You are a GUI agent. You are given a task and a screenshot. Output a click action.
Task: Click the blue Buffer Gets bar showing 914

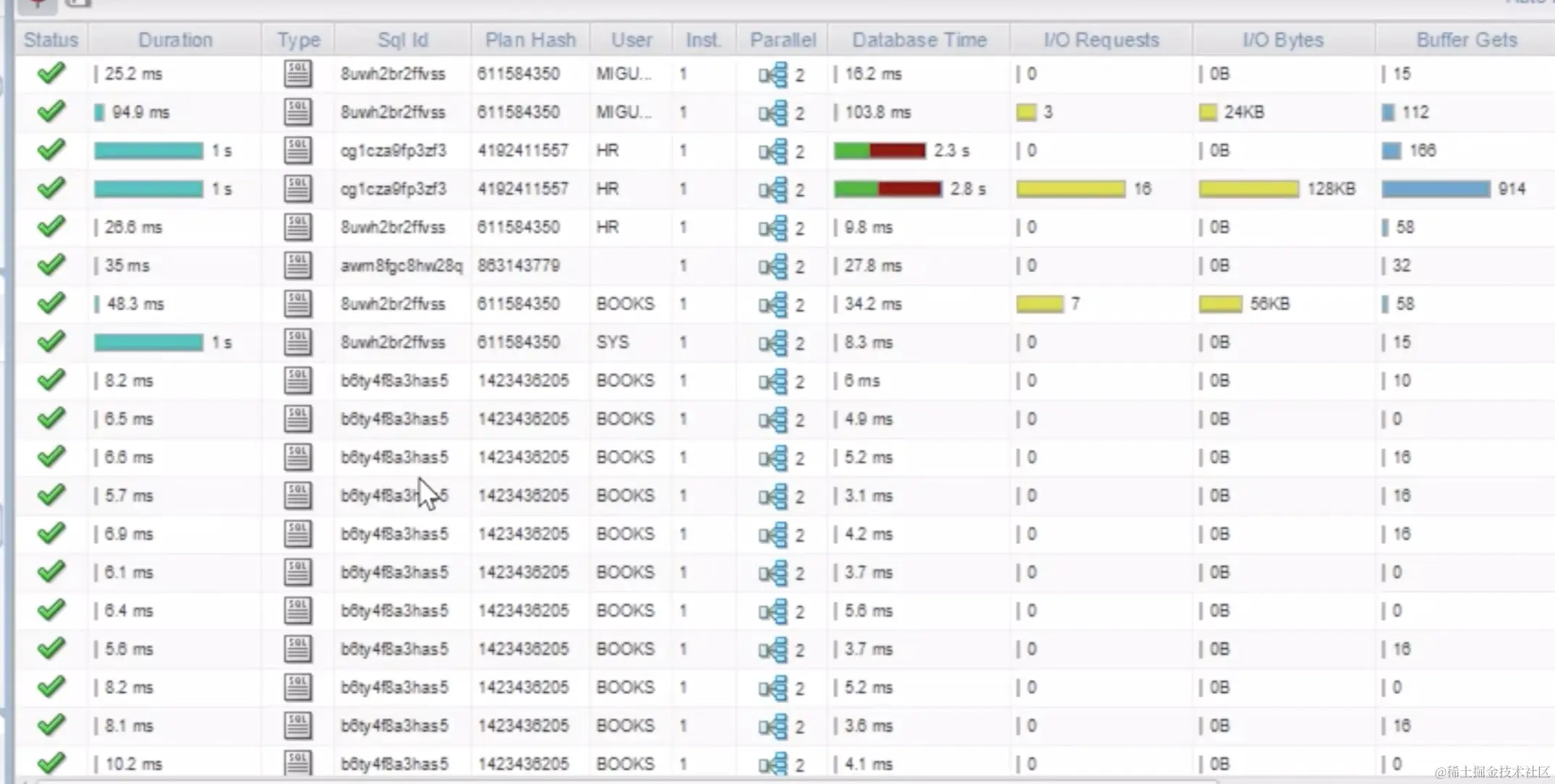[x=1436, y=189]
